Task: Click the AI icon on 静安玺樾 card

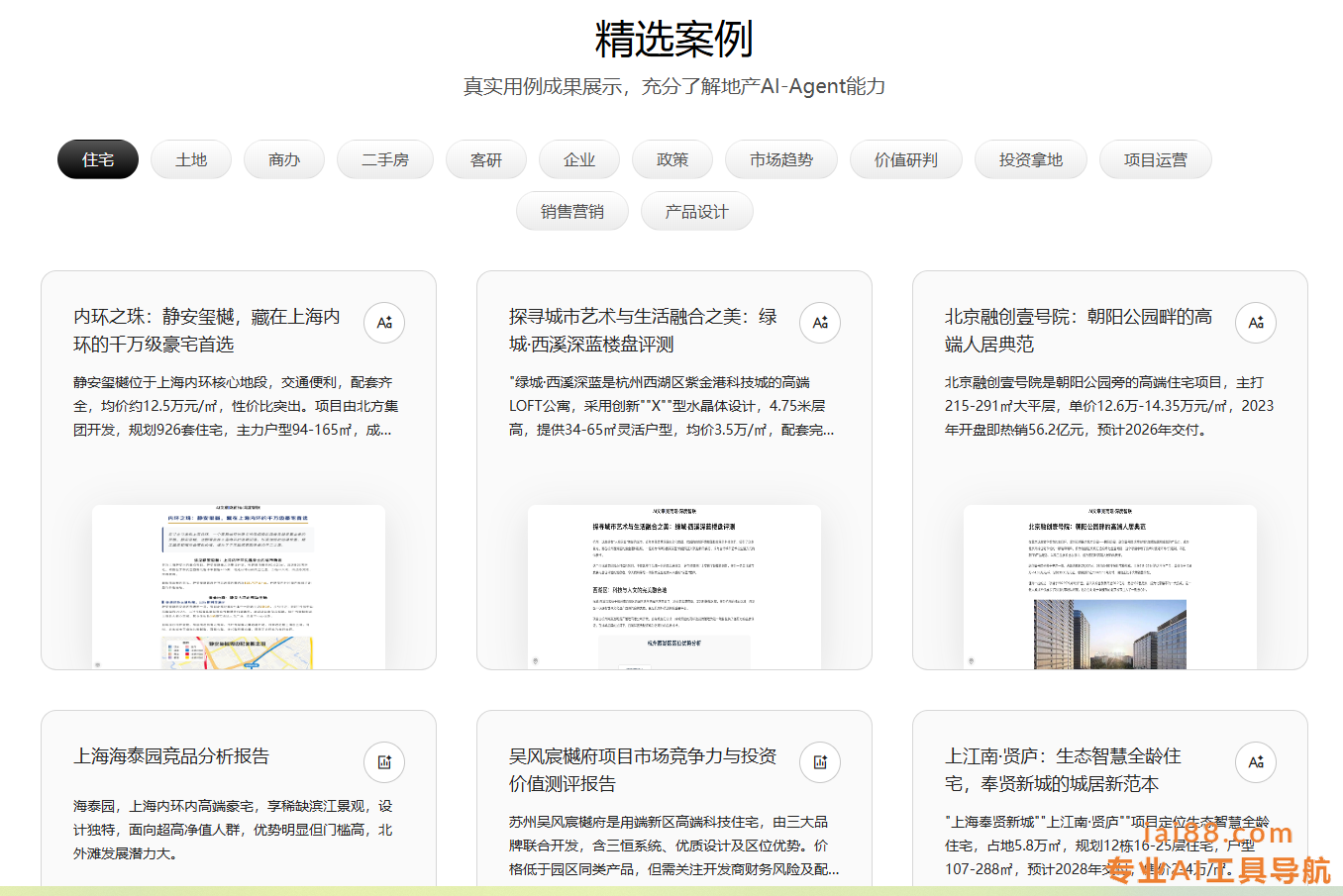Action: point(384,323)
